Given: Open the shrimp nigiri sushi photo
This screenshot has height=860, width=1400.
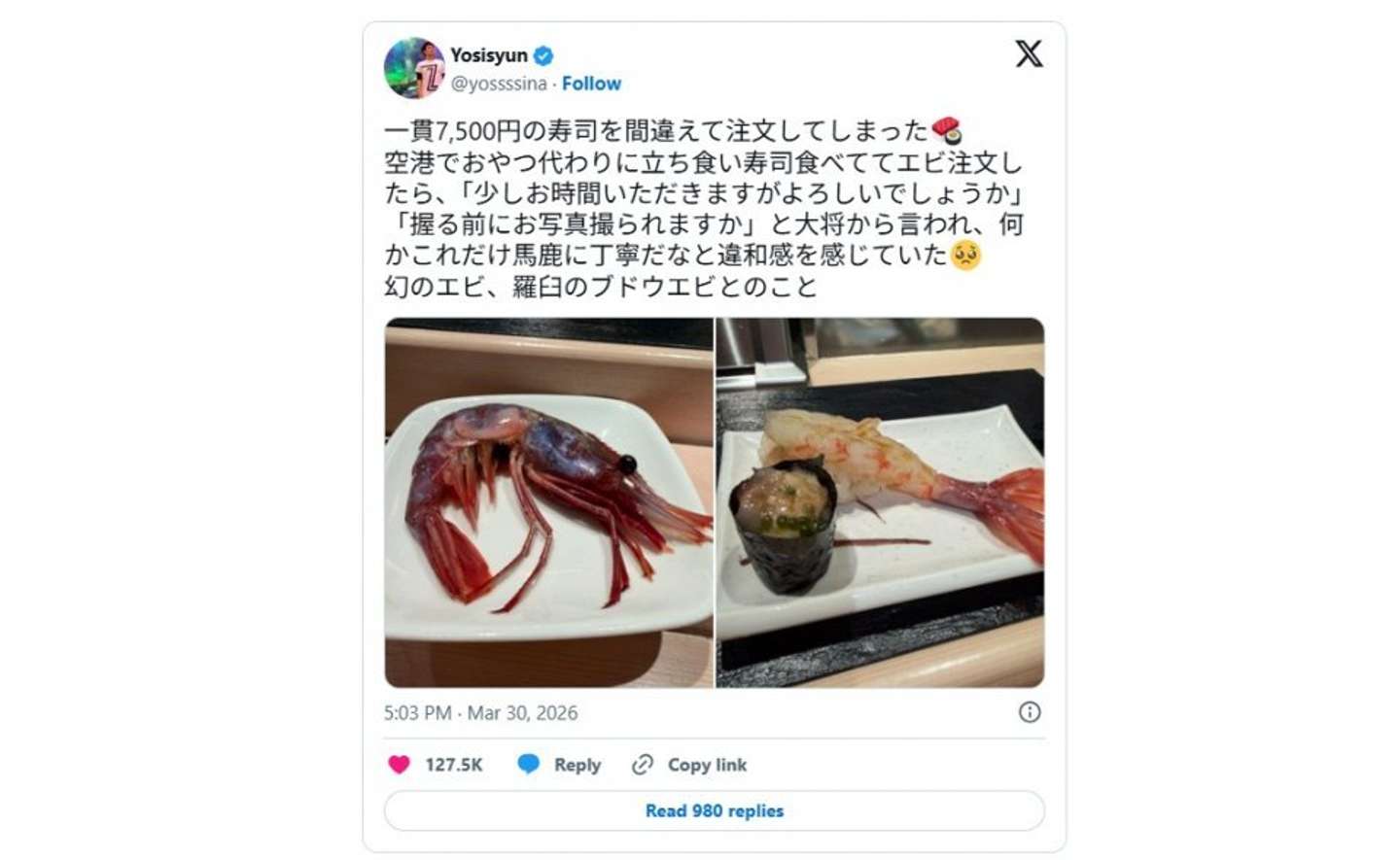Looking at the screenshot, I should 880,502.
